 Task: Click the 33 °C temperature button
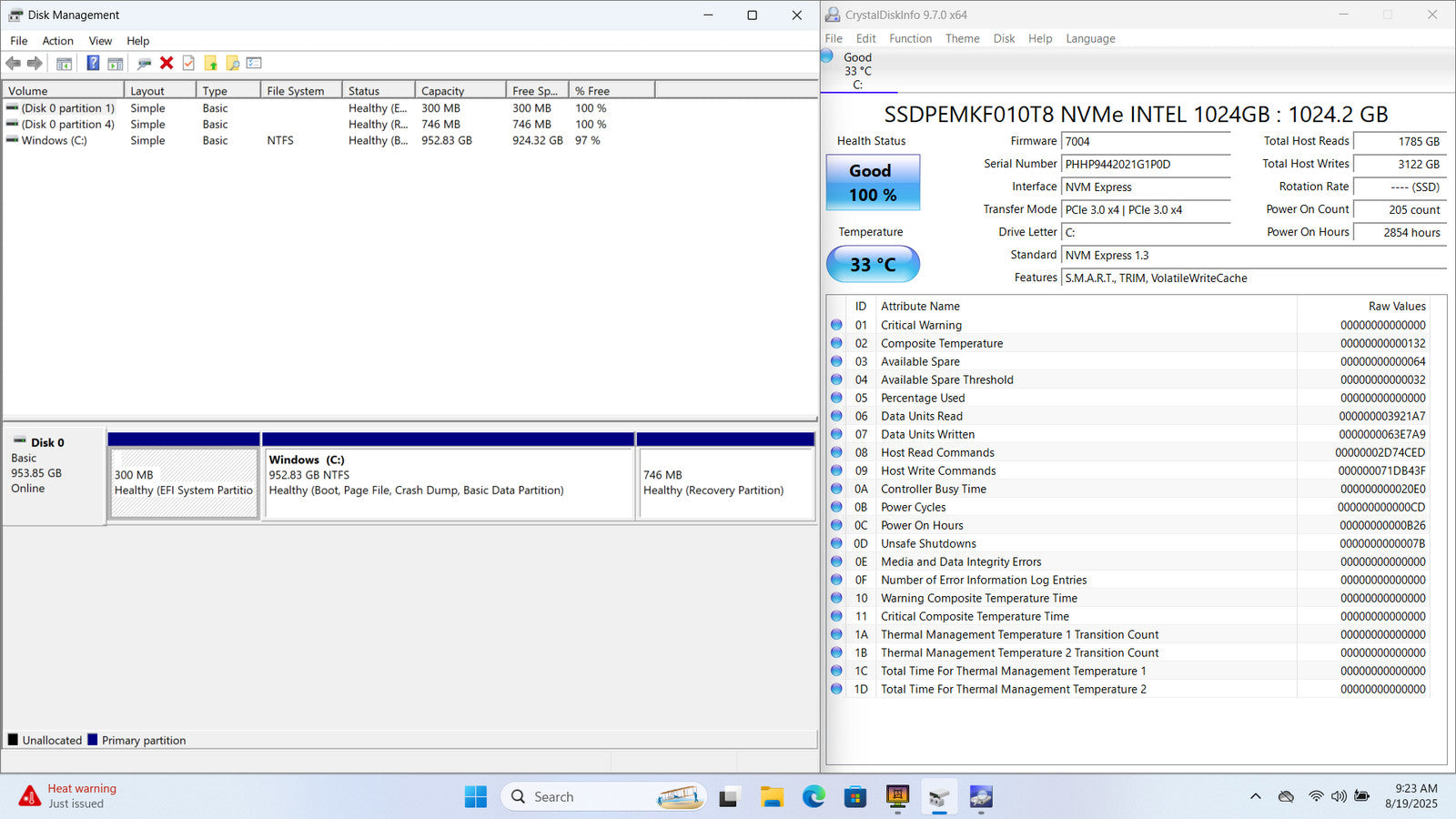[x=873, y=265]
